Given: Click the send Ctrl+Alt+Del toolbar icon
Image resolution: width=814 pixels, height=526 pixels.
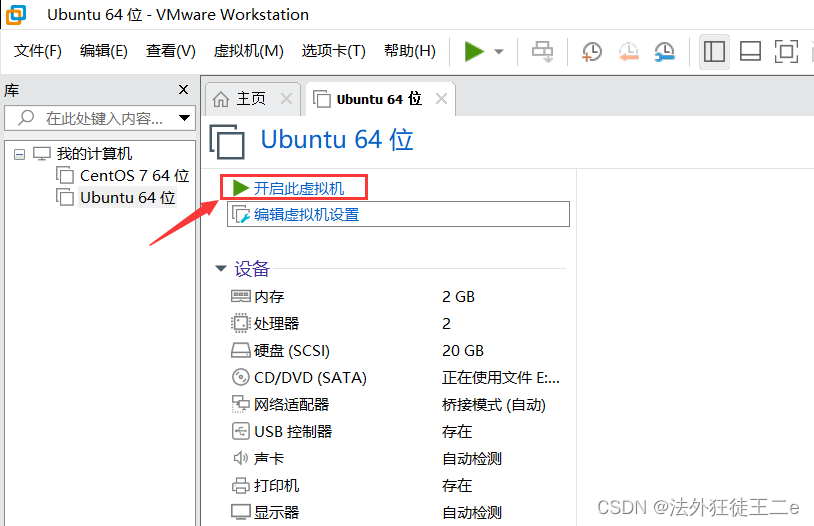Looking at the screenshot, I should coord(542,51).
